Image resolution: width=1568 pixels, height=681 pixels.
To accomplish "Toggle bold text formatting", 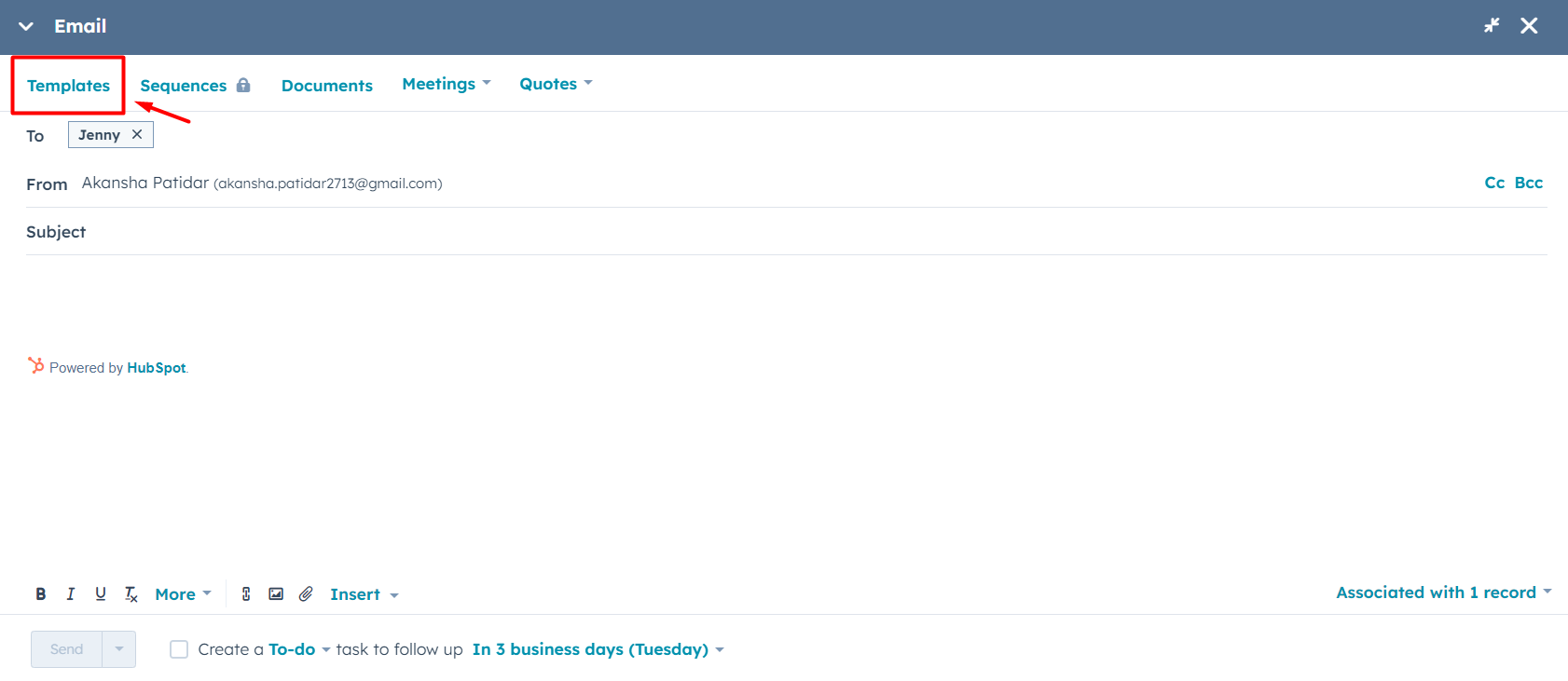I will point(41,594).
